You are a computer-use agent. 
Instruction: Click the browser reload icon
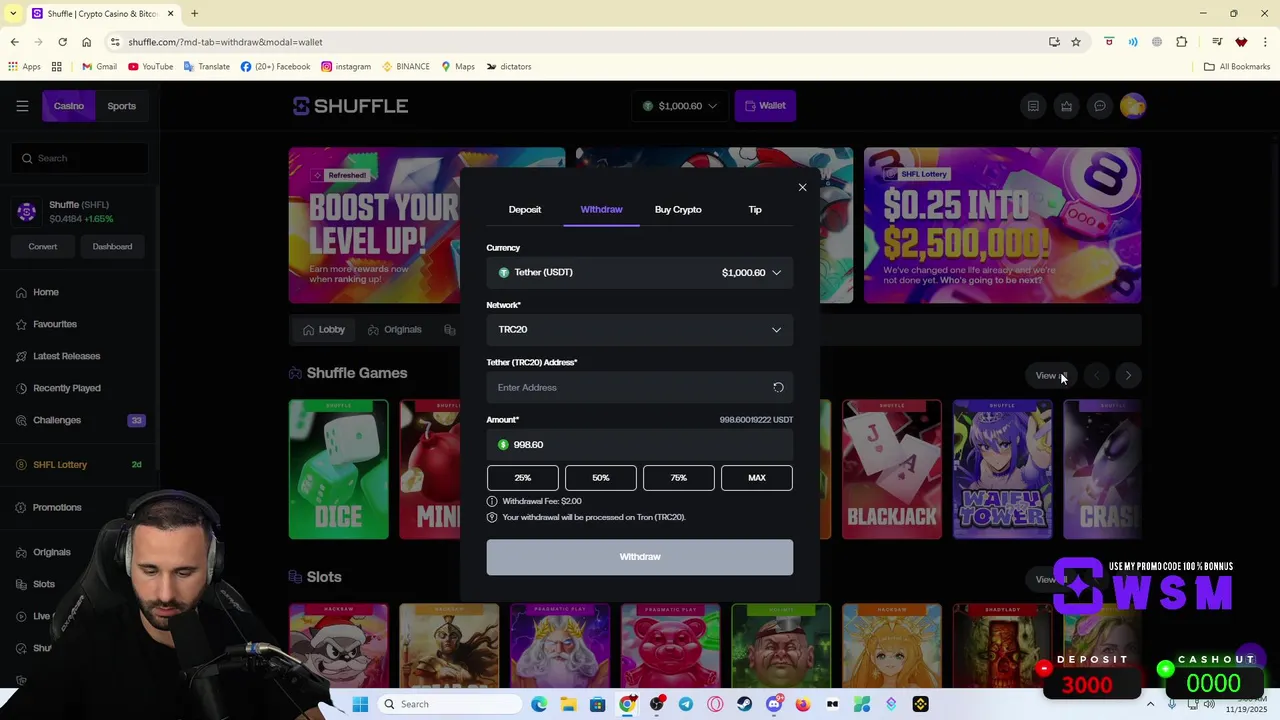62,42
